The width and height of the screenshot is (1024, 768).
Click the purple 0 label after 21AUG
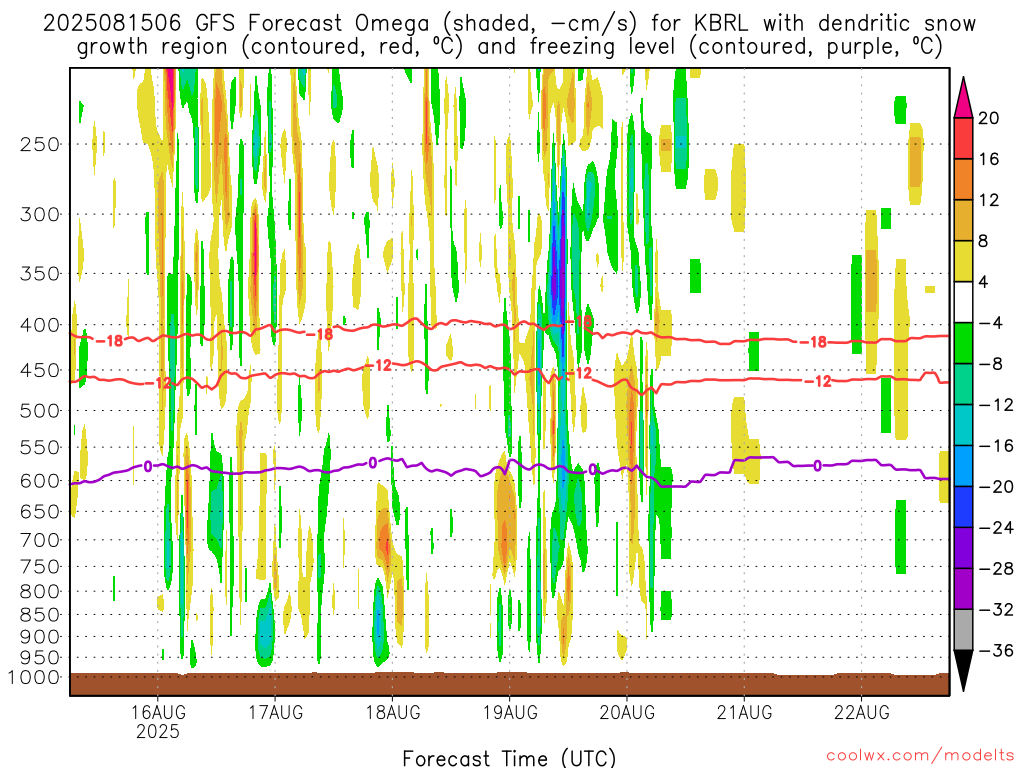tap(818, 466)
